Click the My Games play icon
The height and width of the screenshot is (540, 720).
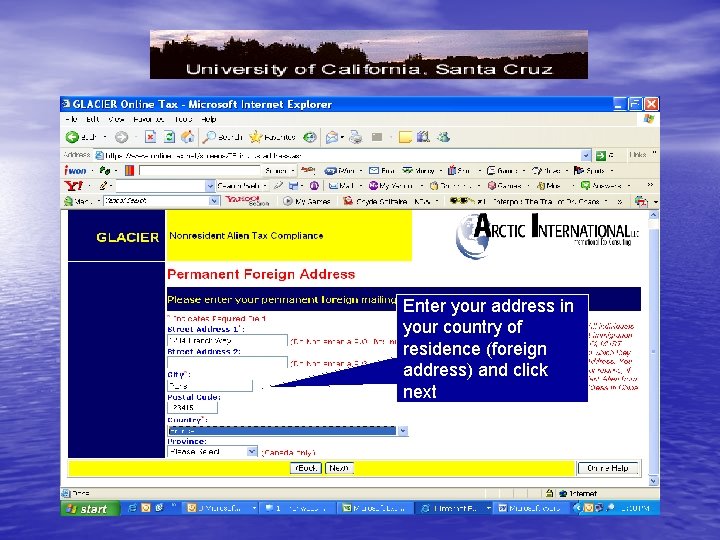(287, 201)
